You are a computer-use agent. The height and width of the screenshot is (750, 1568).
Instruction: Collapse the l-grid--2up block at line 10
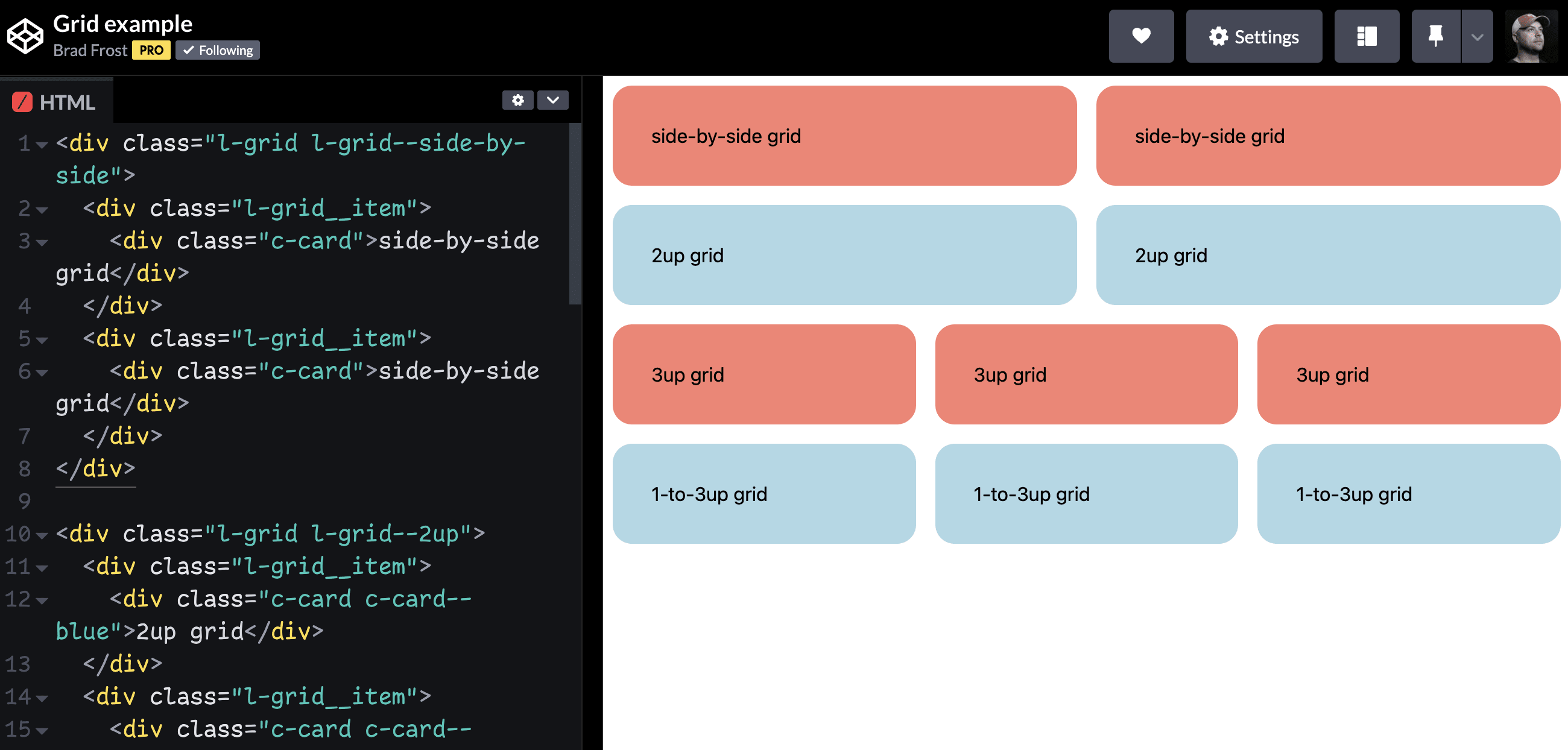click(41, 536)
